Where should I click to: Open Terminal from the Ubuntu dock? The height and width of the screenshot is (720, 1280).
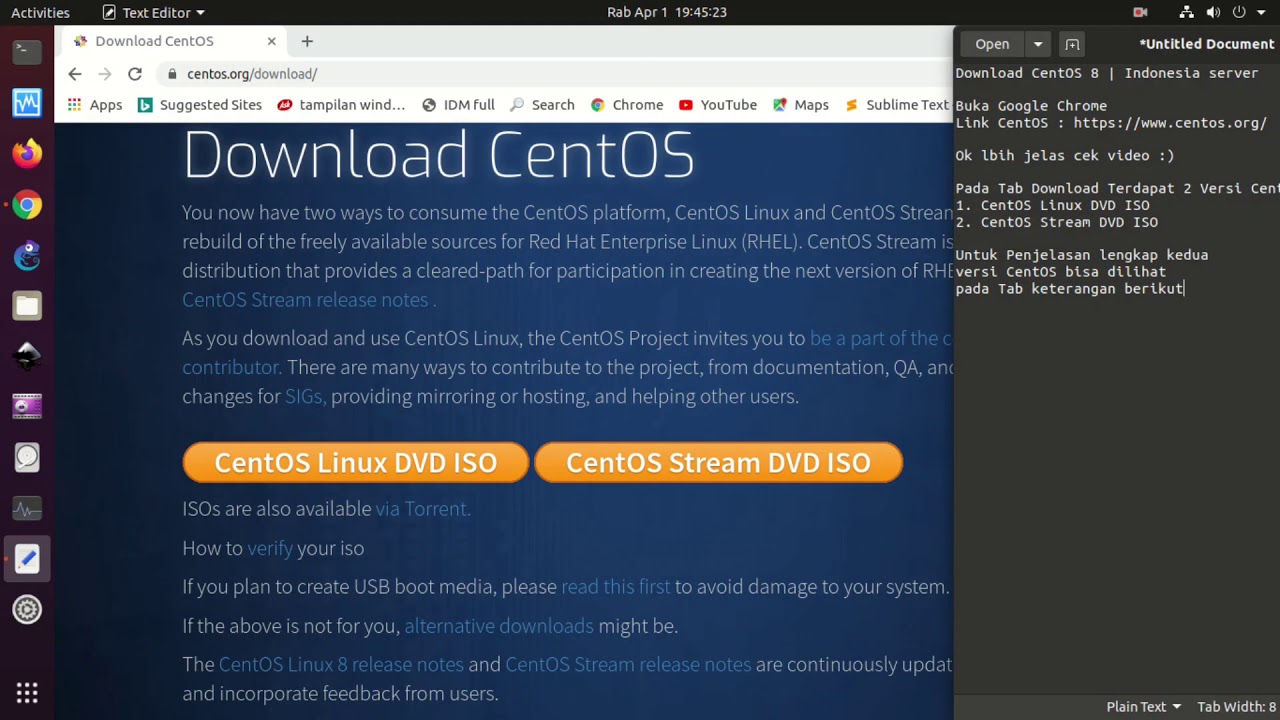coord(27,51)
